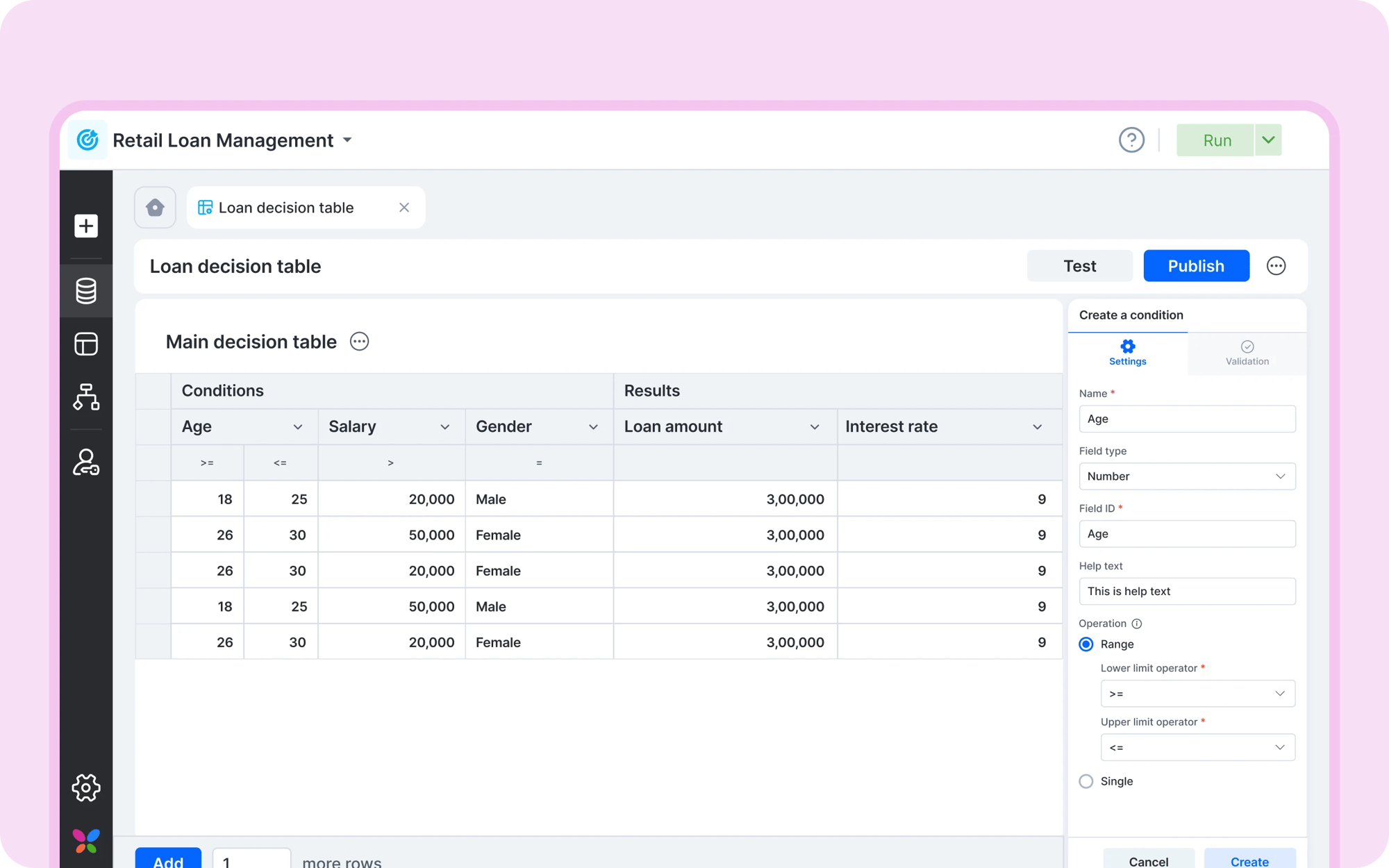Click the fourth row Male gender cell

pyautogui.click(x=539, y=607)
